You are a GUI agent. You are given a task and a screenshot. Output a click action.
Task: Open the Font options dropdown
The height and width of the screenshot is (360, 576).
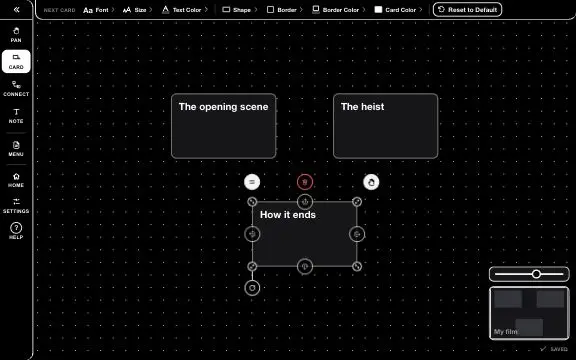click(x=99, y=10)
